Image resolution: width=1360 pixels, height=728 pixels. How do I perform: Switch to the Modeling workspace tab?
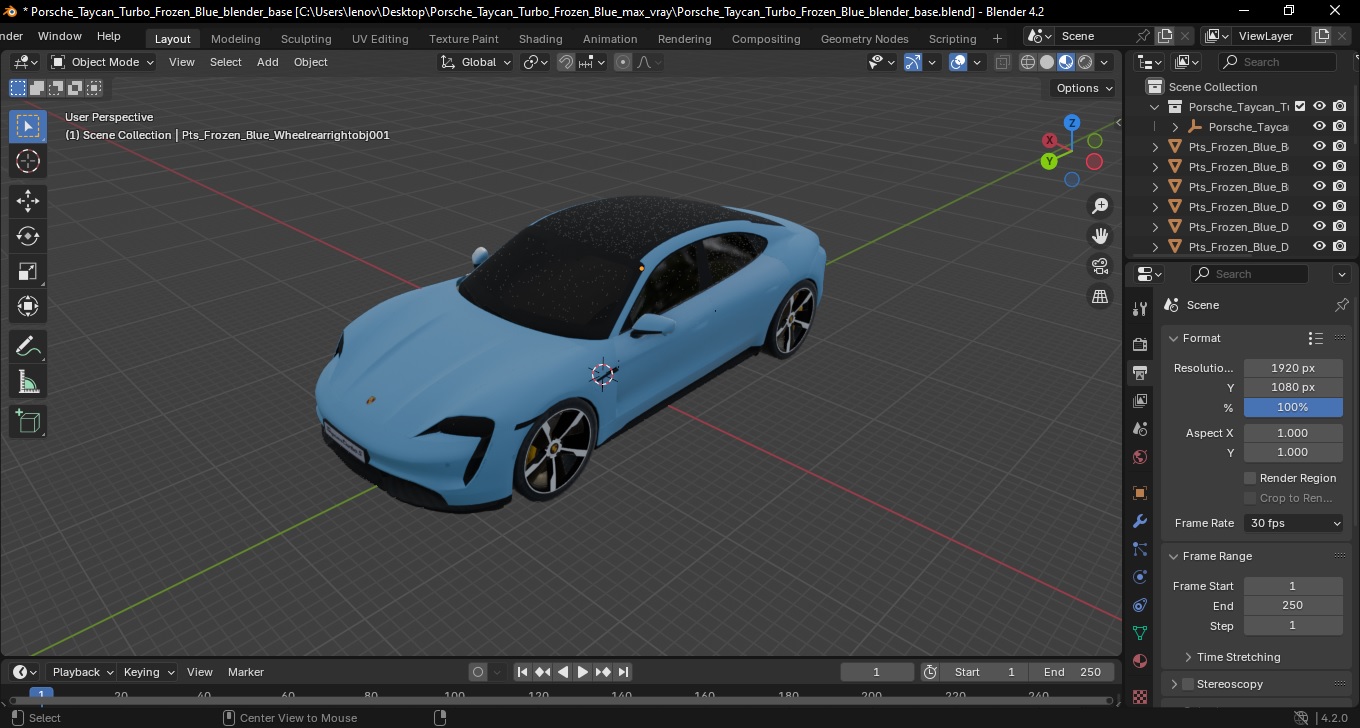(x=236, y=39)
